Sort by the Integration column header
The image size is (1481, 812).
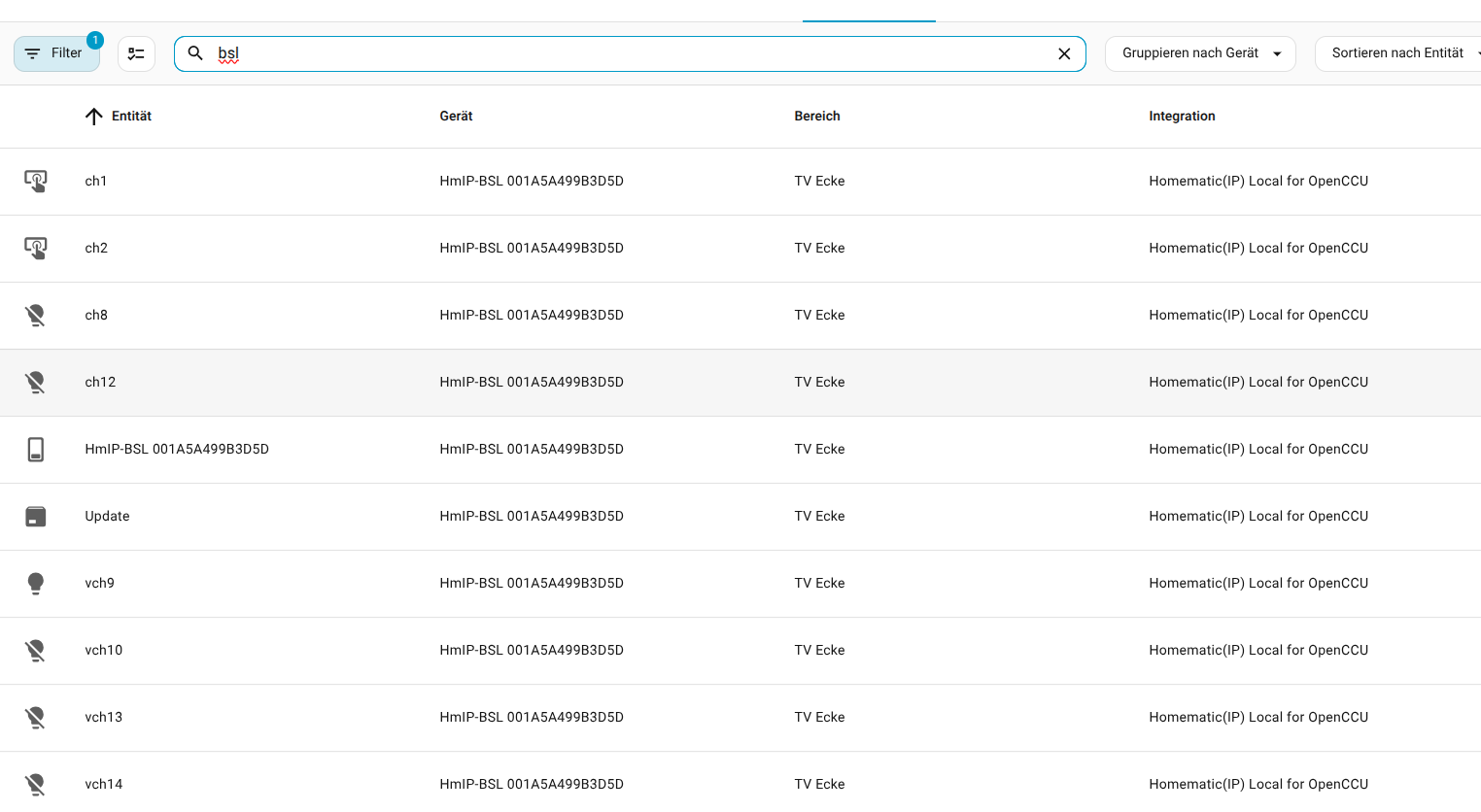click(1182, 117)
